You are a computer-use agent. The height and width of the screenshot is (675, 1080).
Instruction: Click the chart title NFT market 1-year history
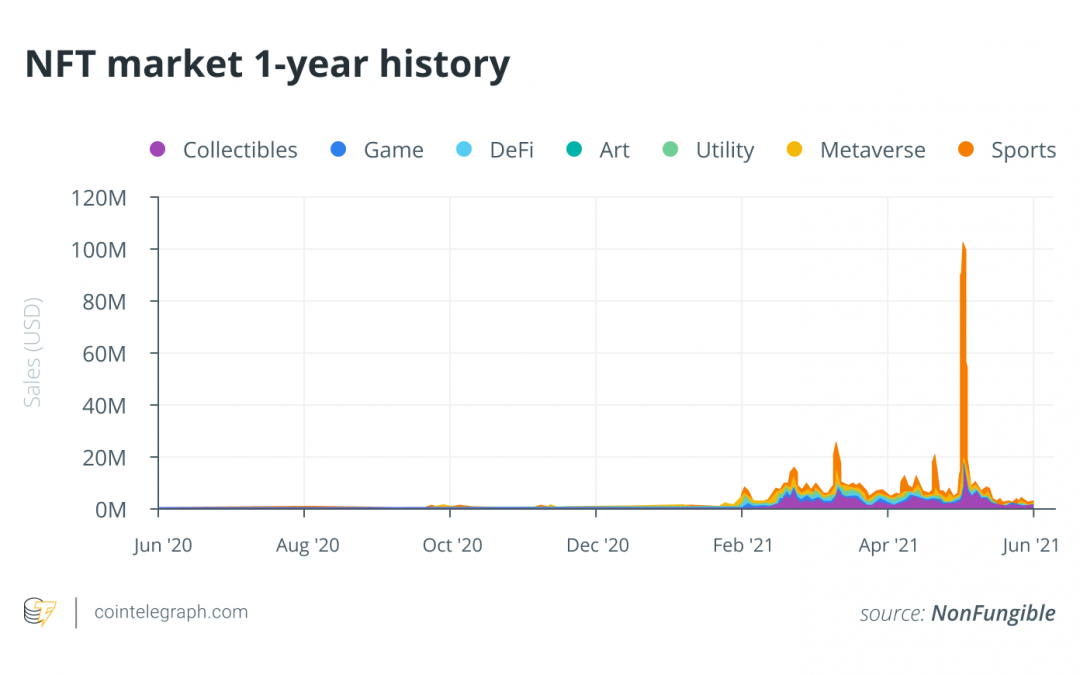(x=267, y=65)
